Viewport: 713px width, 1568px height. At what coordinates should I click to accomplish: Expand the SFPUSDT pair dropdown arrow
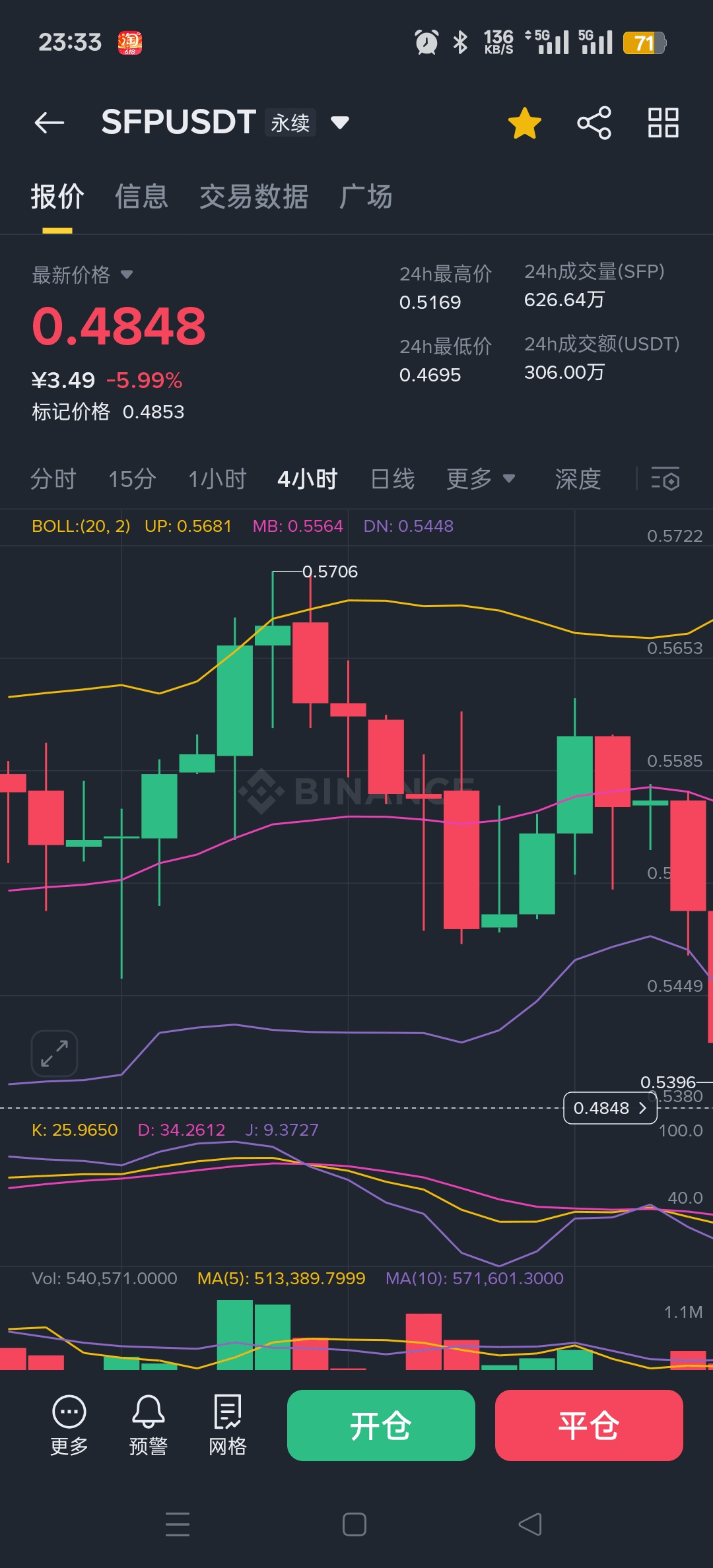pos(339,123)
